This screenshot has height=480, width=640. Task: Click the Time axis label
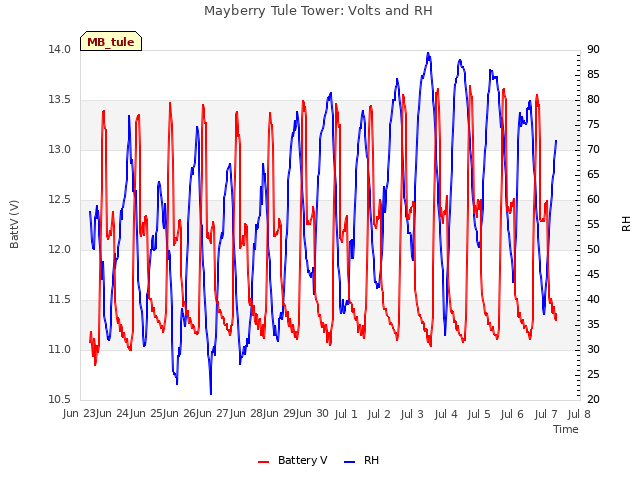click(566, 429)
